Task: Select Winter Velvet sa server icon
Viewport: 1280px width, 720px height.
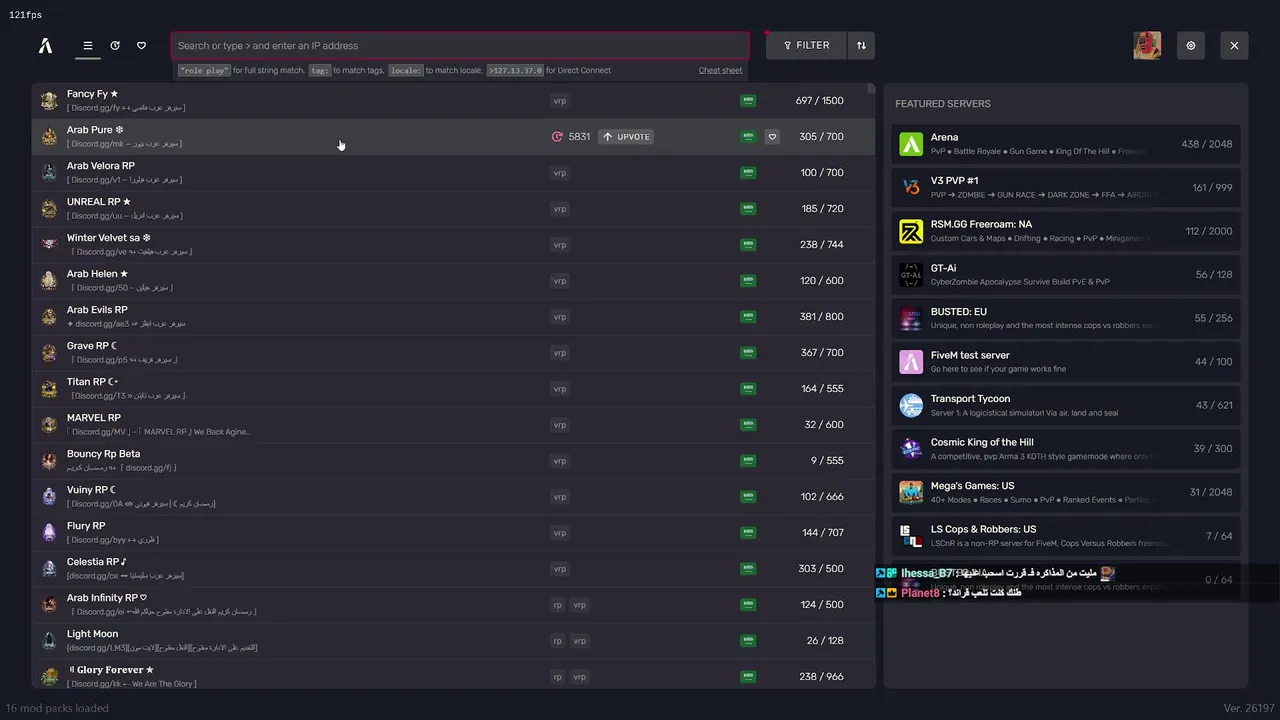Action: point(49,245)
